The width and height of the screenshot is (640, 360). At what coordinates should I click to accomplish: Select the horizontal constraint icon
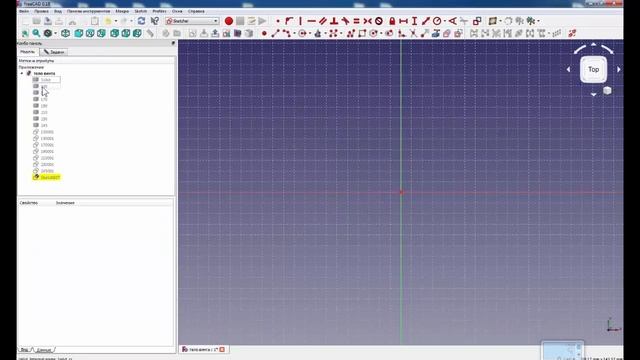(311, 21)
